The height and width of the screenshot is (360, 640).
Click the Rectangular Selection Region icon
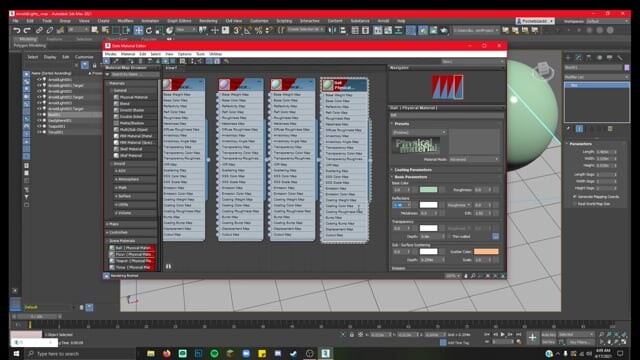click(x=116, y=30)
